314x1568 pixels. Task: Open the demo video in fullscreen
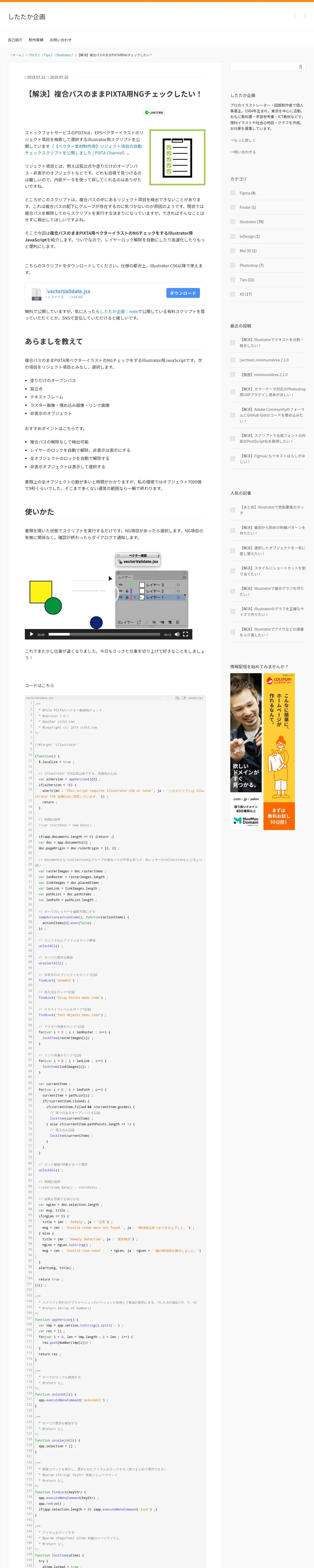[x=185, y=634]
